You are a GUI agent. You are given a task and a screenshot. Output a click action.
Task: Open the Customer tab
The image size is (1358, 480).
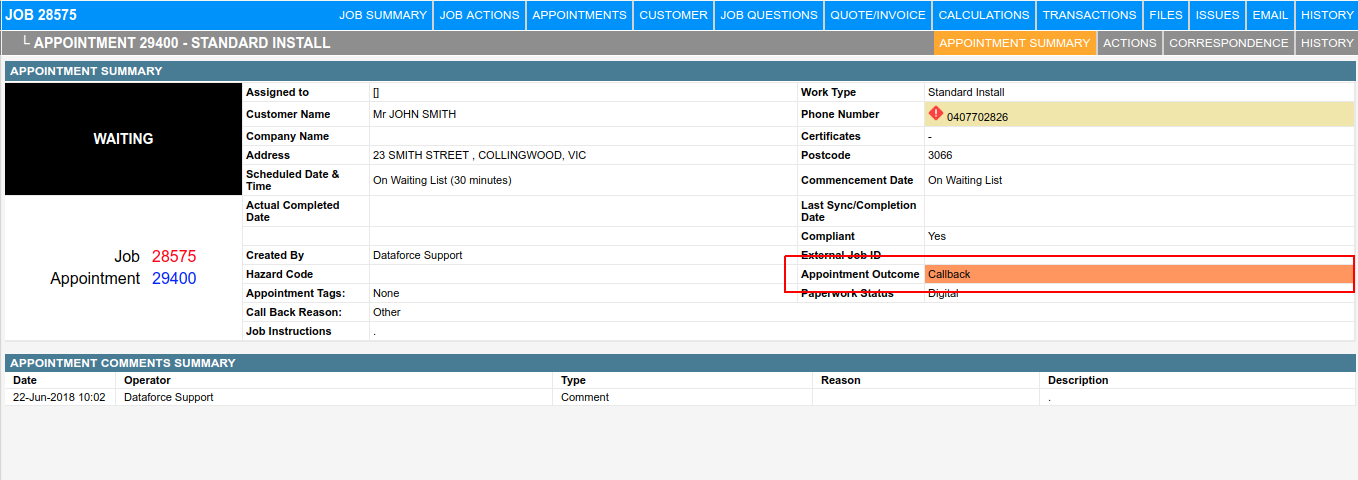coord(673,15)
